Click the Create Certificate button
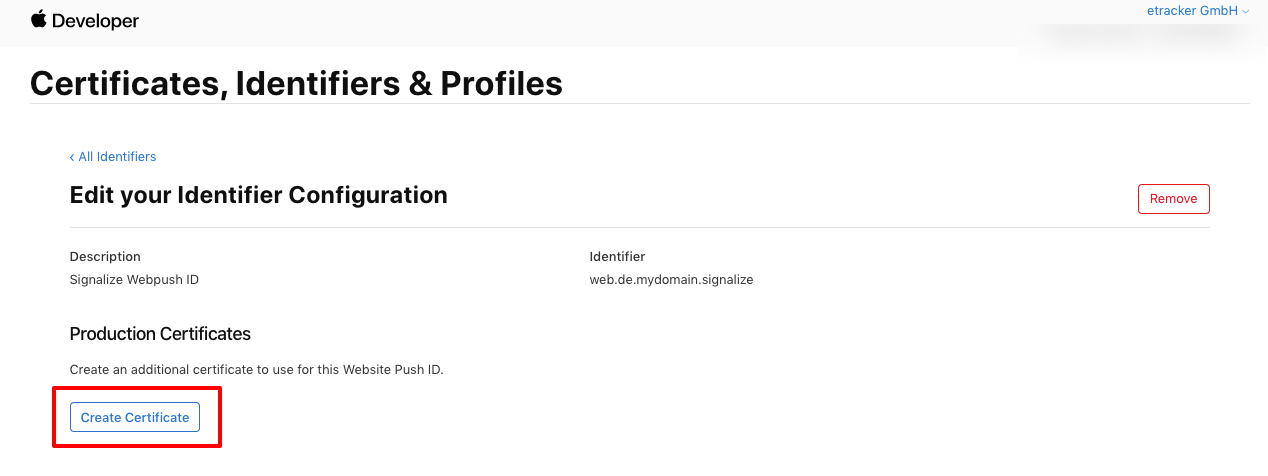 point(135,417)
